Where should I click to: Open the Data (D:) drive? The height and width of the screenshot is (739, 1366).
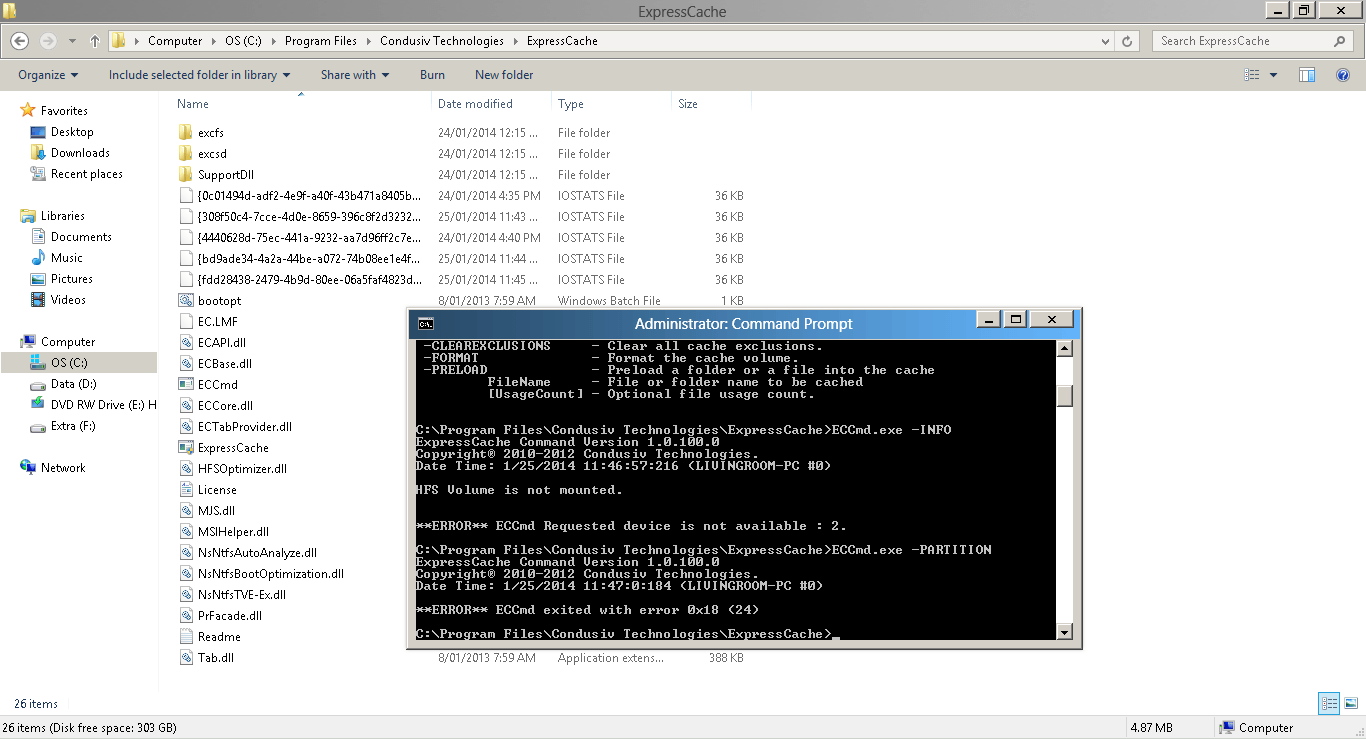74,384
